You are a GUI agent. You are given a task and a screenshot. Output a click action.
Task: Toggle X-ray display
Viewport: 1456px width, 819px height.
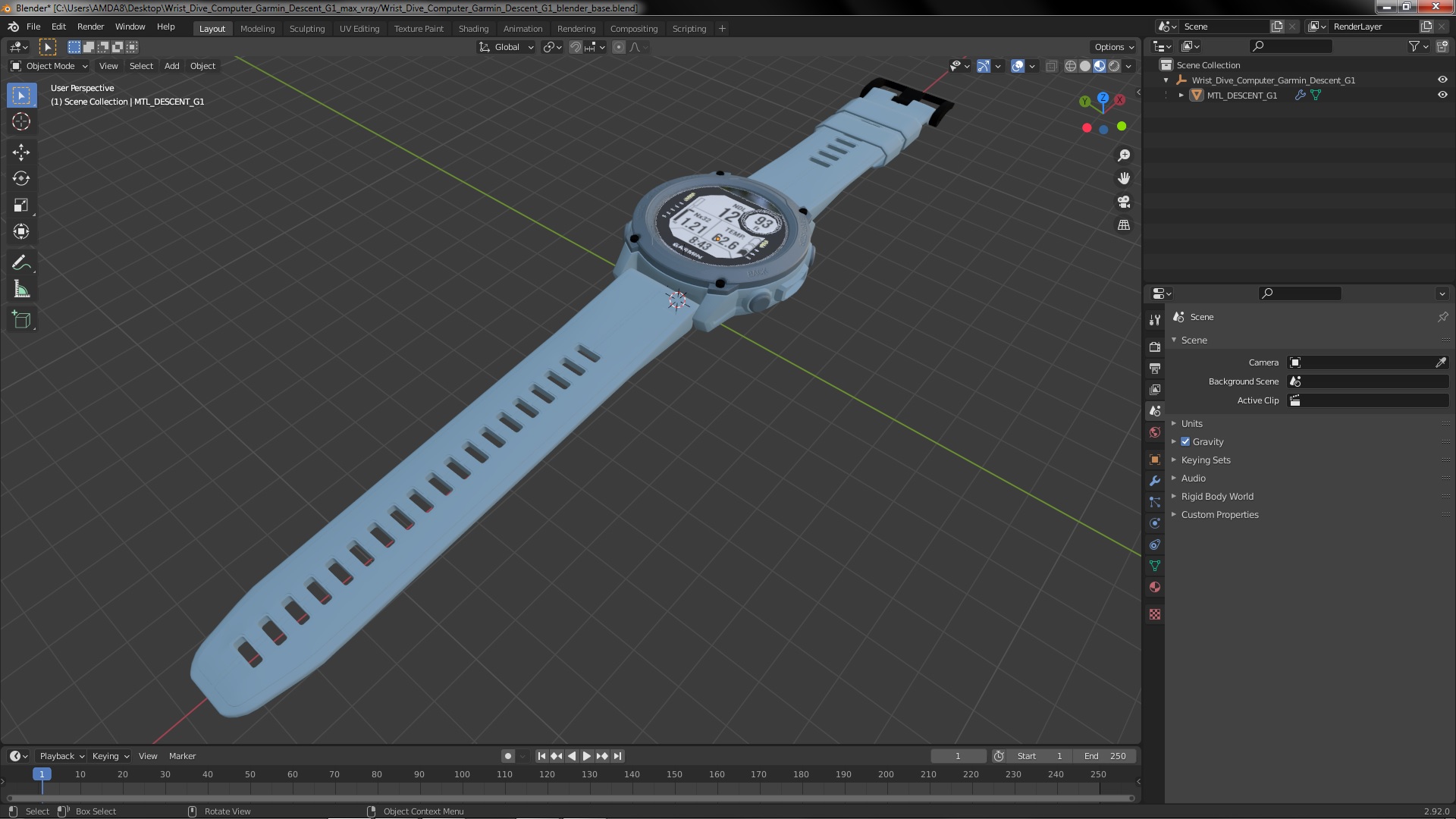click(1051, 66)
